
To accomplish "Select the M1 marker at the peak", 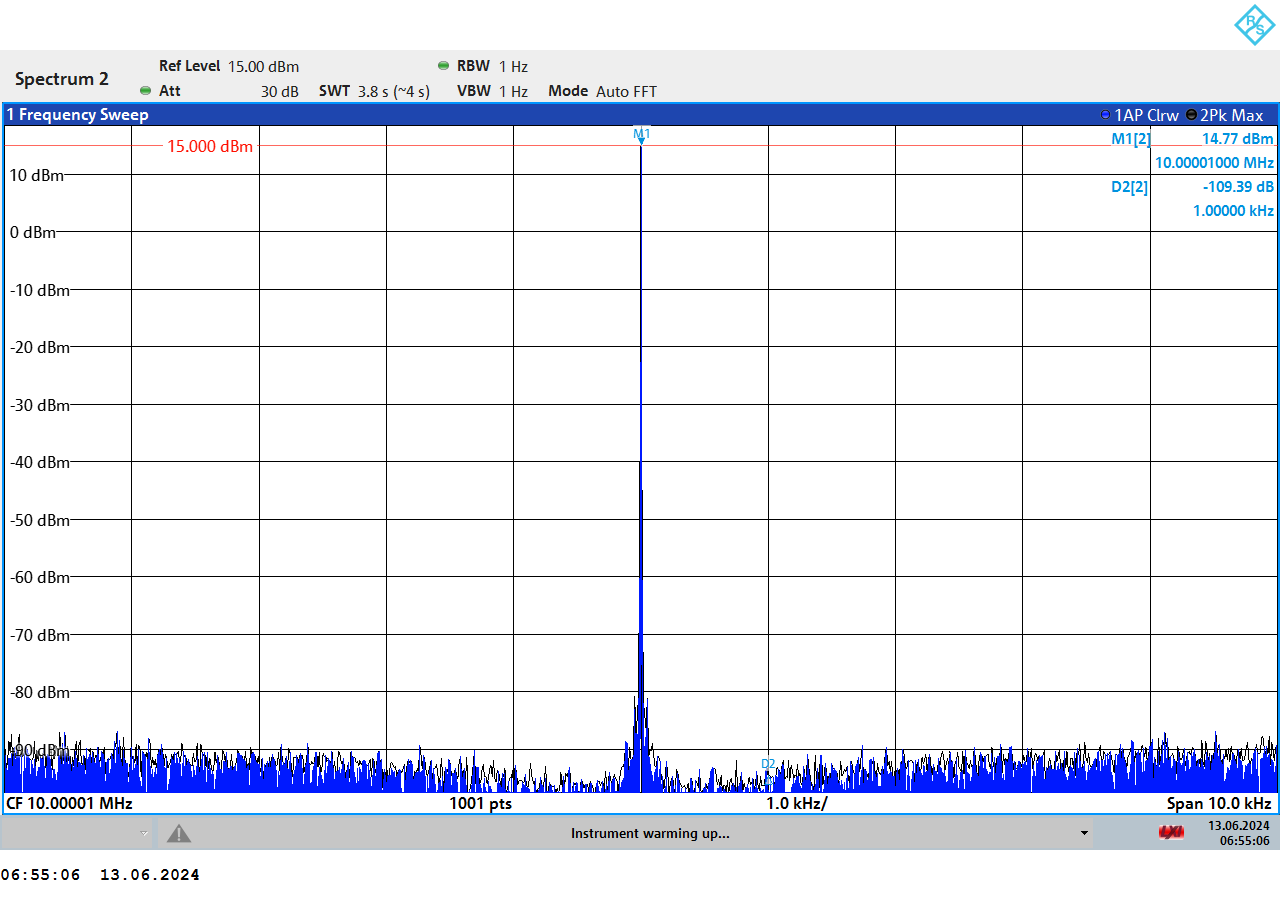I will (x=641, y=134).
